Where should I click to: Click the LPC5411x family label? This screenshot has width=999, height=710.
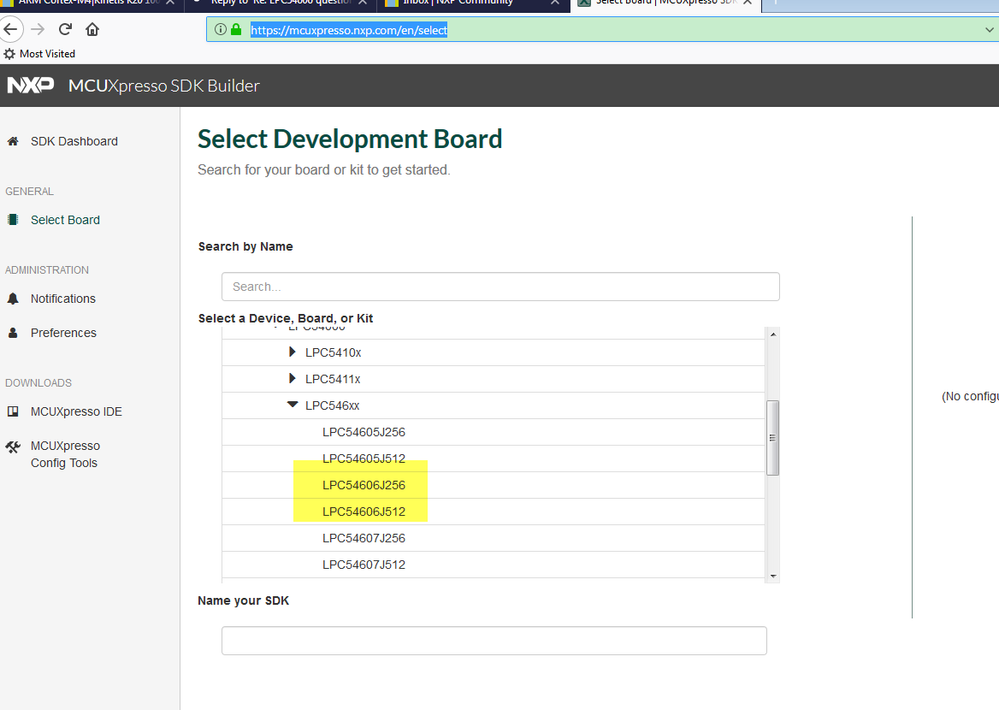point(333,379)
